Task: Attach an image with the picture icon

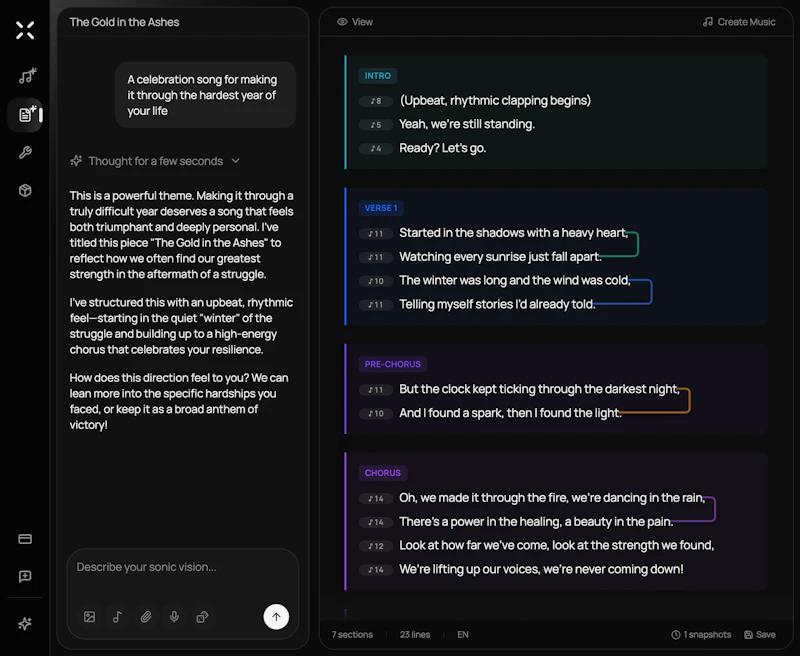Action: pyautogui.click(x=89, y=617)
